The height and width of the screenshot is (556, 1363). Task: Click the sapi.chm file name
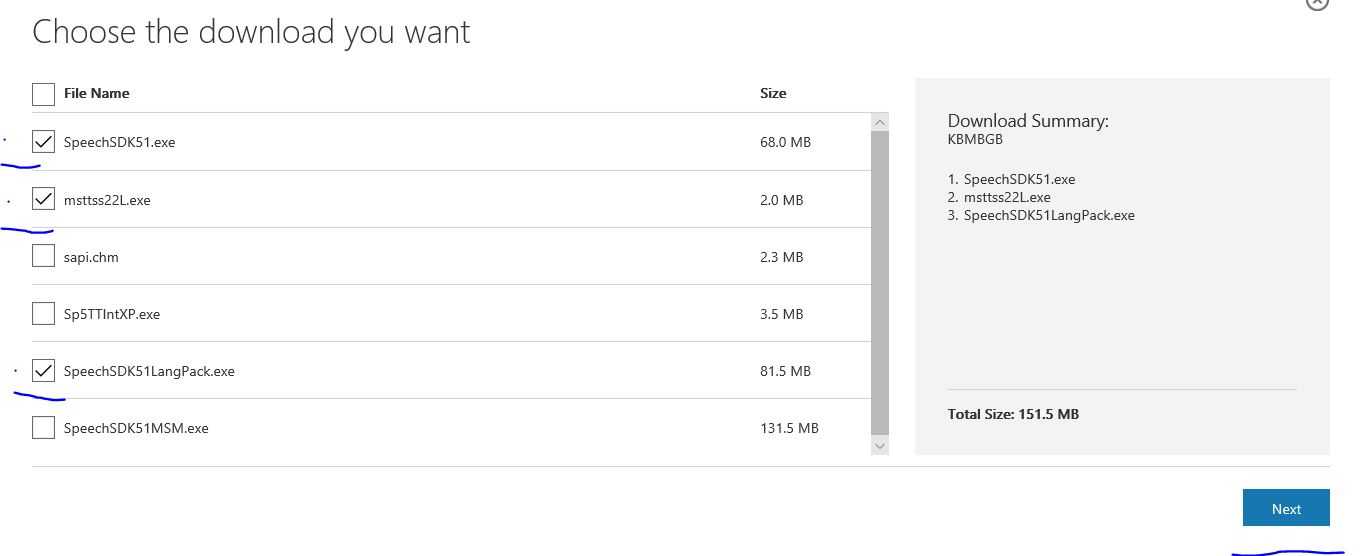(x=91, y=257)
